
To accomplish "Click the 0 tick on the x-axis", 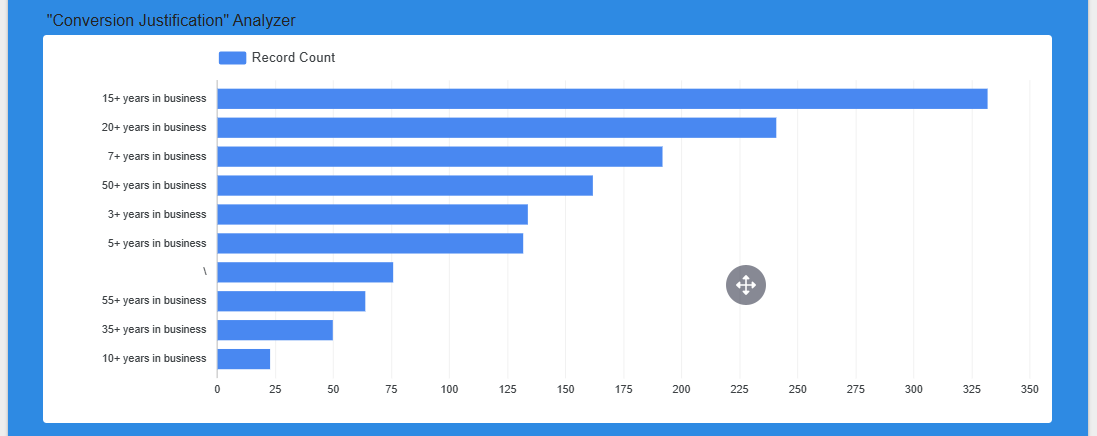I will (x=217, y=389).
